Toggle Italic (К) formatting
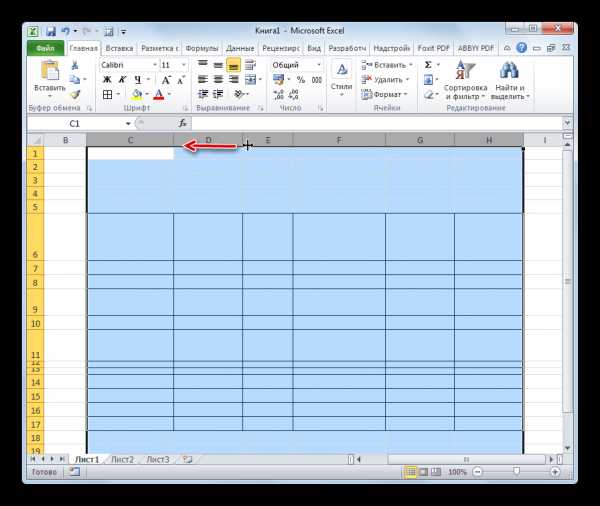This screenshot has width=600, height=506. coord(122,80)
